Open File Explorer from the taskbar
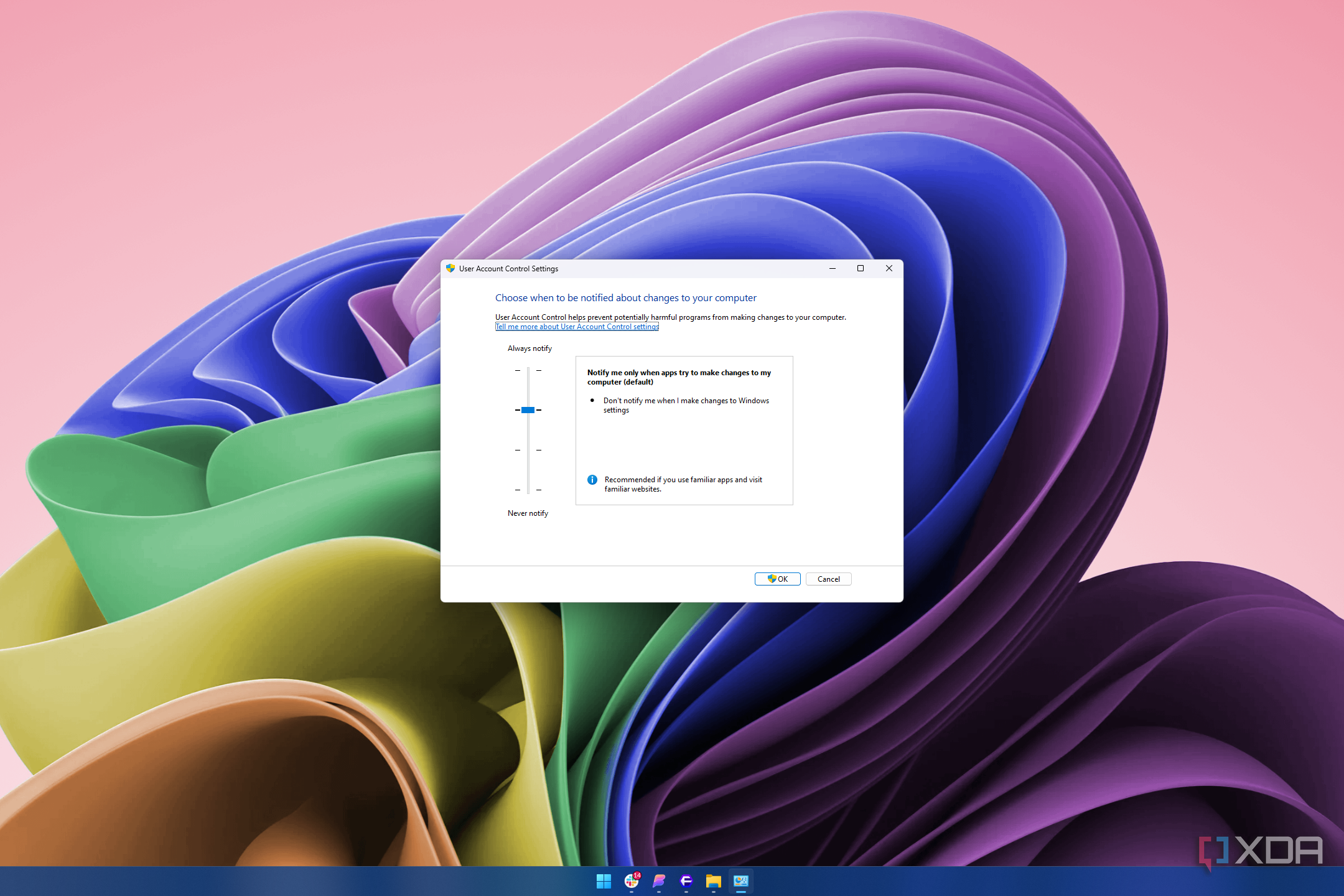 coord(714,881)
